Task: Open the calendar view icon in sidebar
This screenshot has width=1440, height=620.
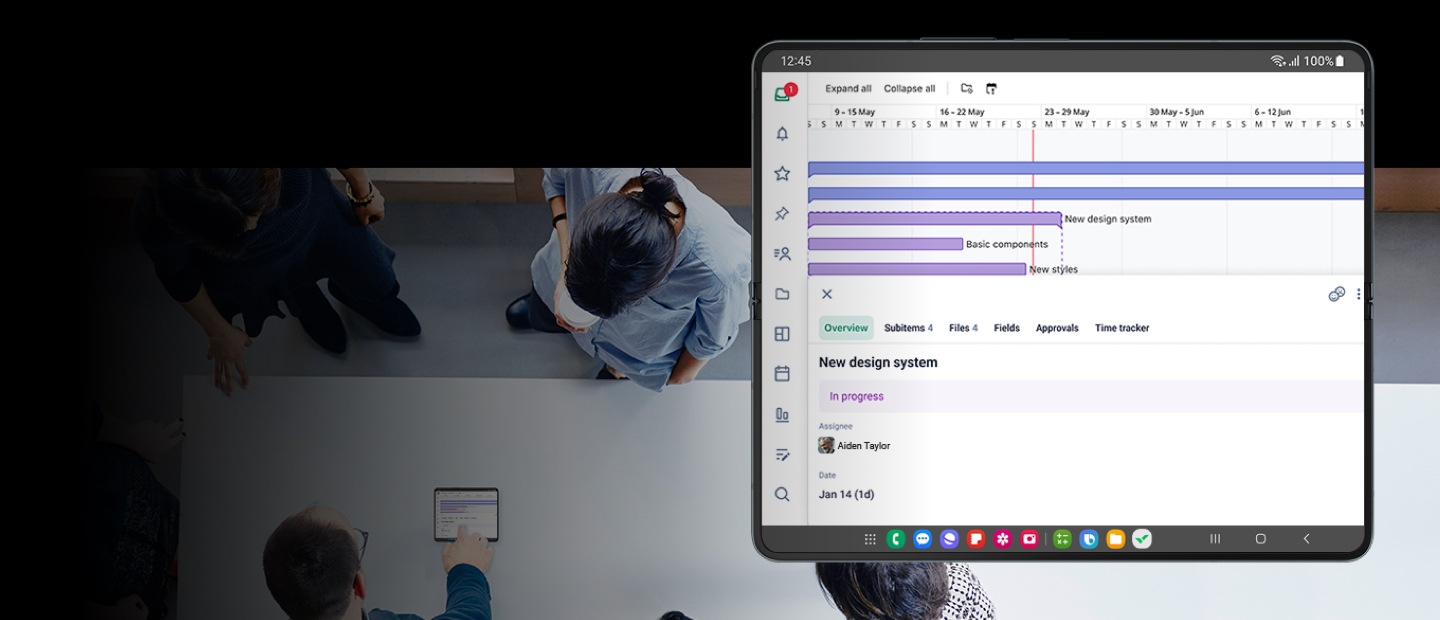Action: 782,373
